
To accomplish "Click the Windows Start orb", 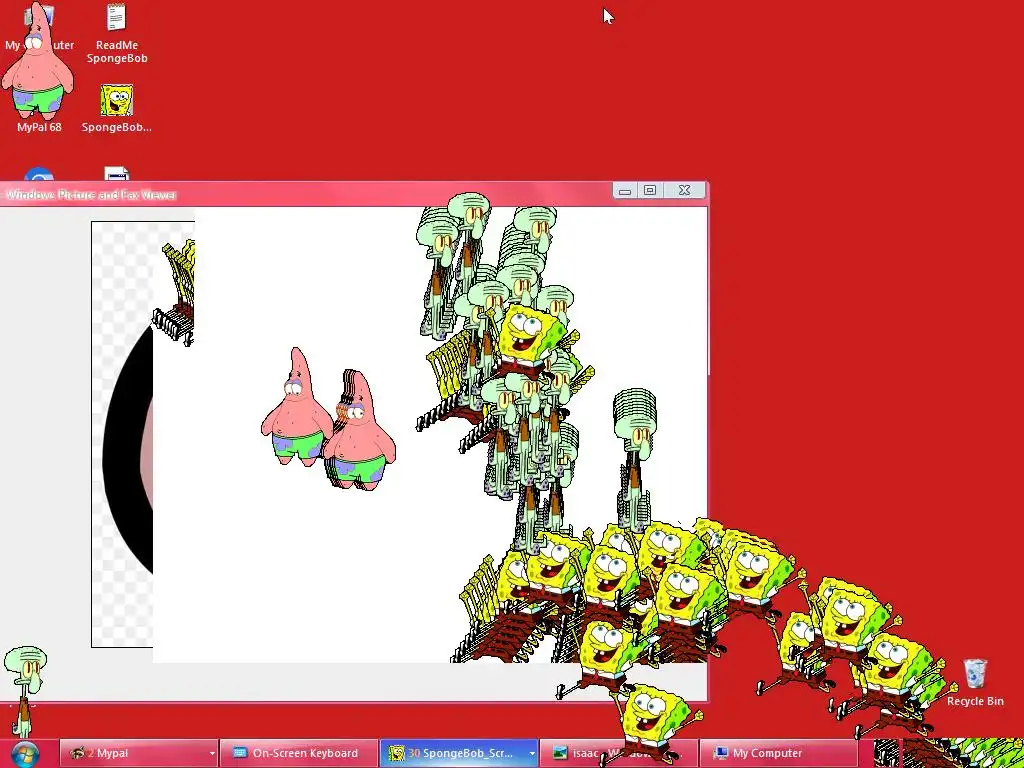I will click(25, 754).
